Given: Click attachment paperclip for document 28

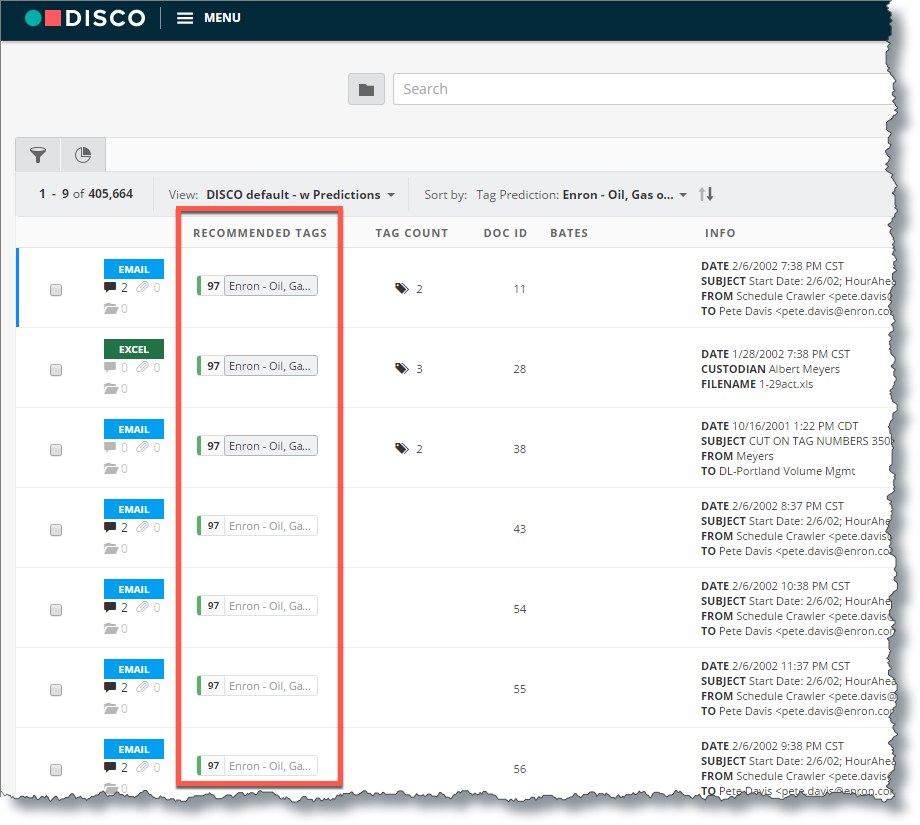Looking at the screenshot, I should 143,367.
